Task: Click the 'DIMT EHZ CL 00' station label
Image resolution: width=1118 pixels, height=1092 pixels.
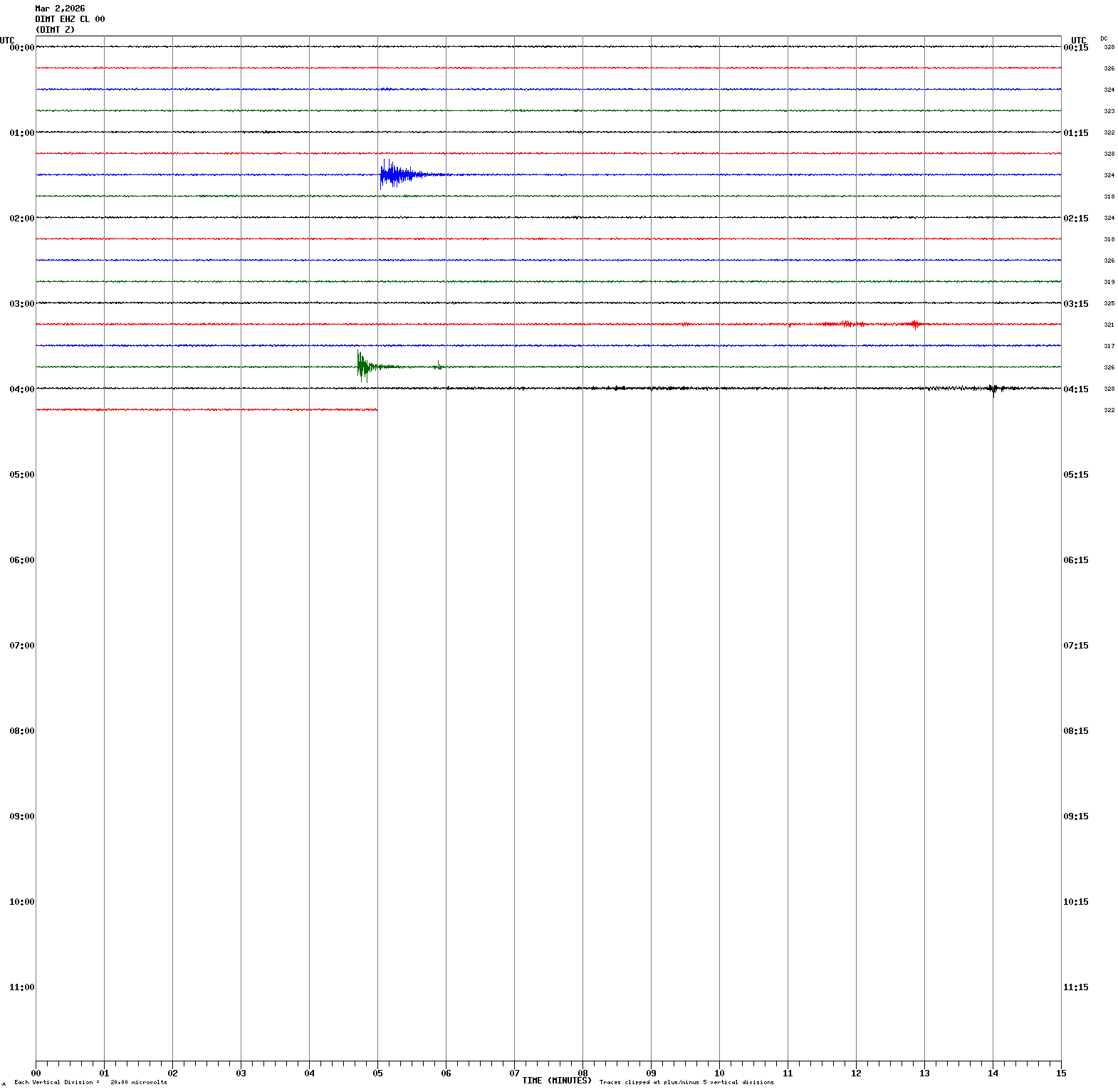Action: [x=70, y=19]
